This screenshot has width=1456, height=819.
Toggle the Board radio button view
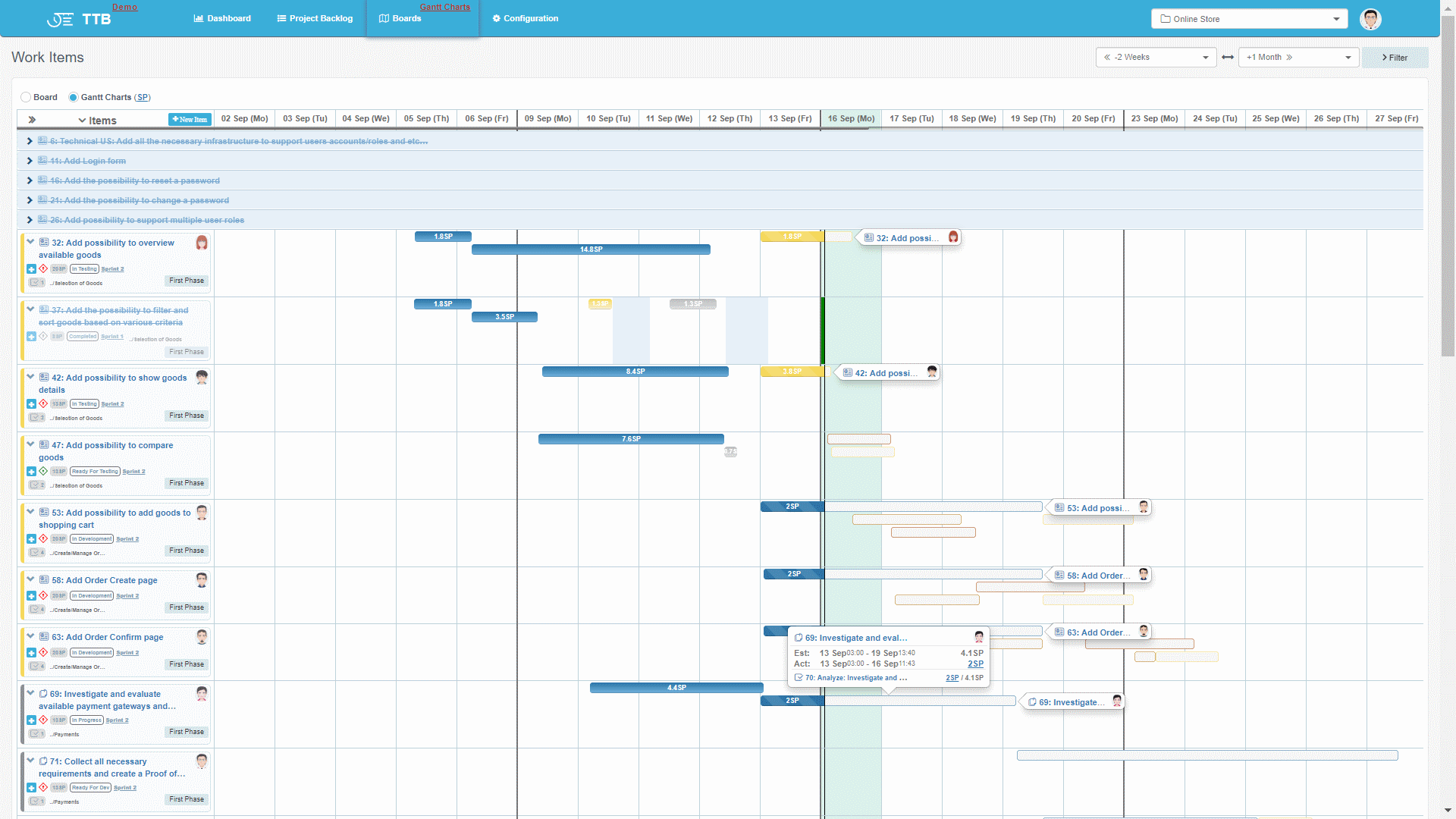26,97
